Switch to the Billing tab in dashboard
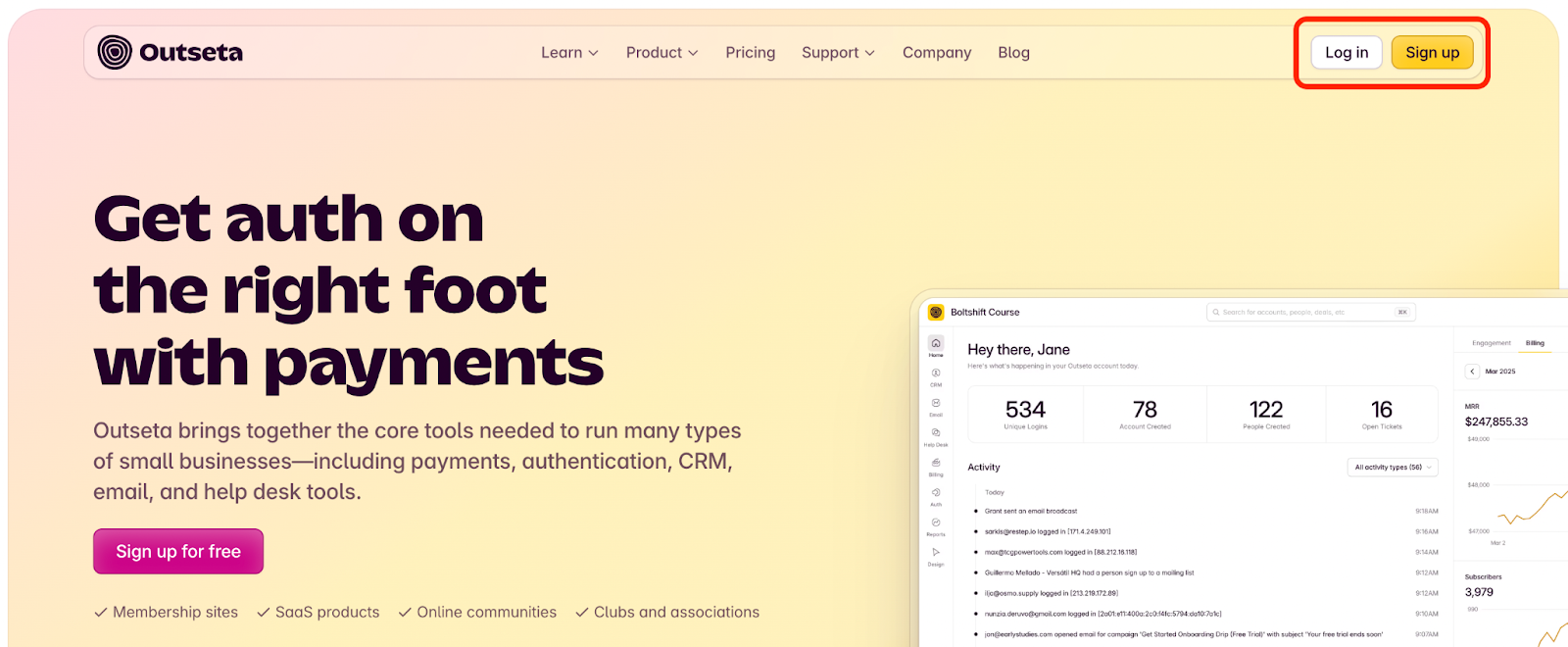Image resolution: width=1568 pixels, height=647 pixels. pos(1535,343)
